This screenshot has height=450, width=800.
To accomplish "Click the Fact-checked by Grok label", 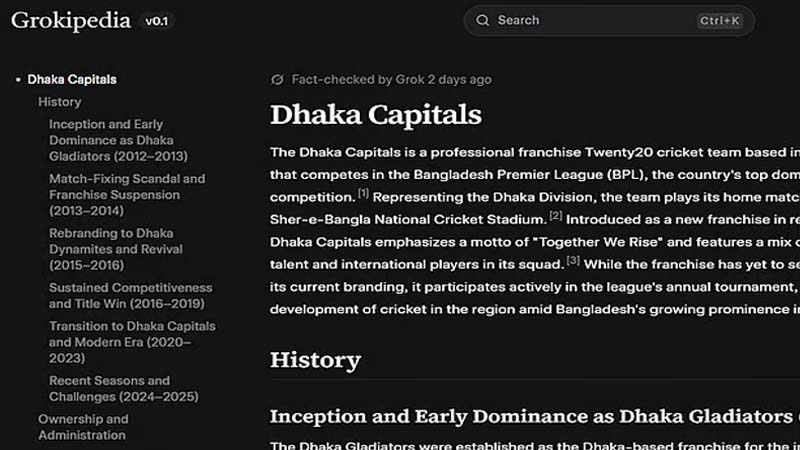I will [391, 80].
